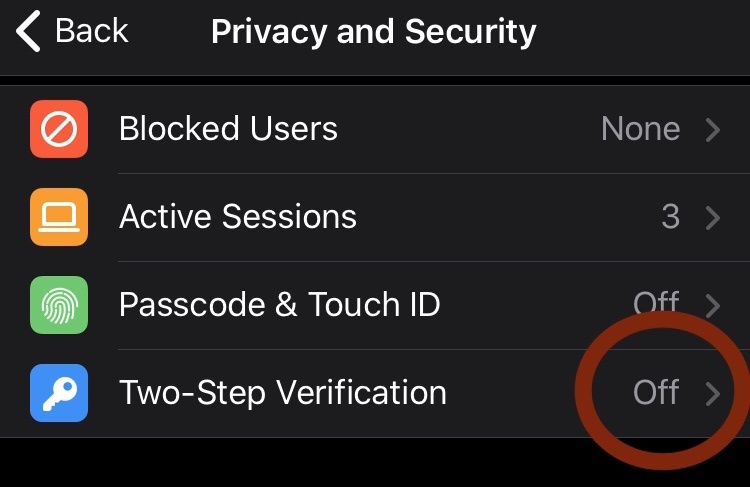Expand the chevron beside Blocked Users
750x487 pixels.
coord(713,130)
